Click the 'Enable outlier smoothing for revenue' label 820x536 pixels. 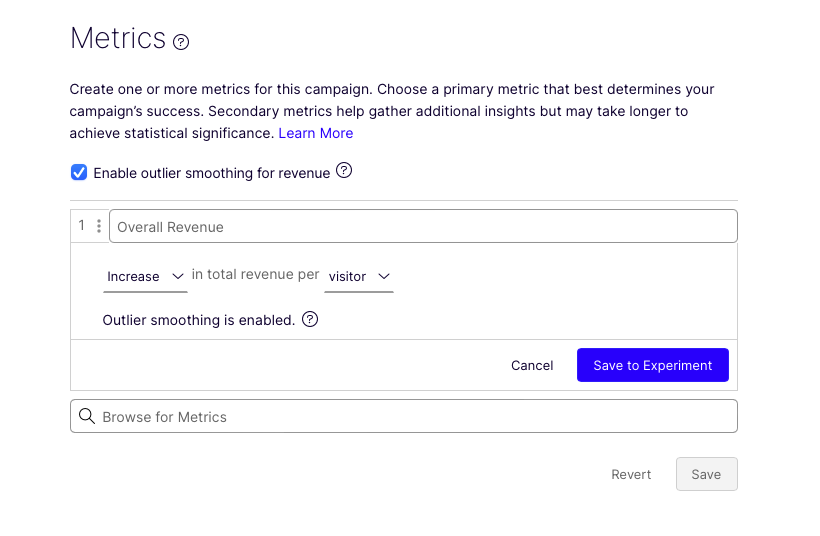[x=212, y=173]
